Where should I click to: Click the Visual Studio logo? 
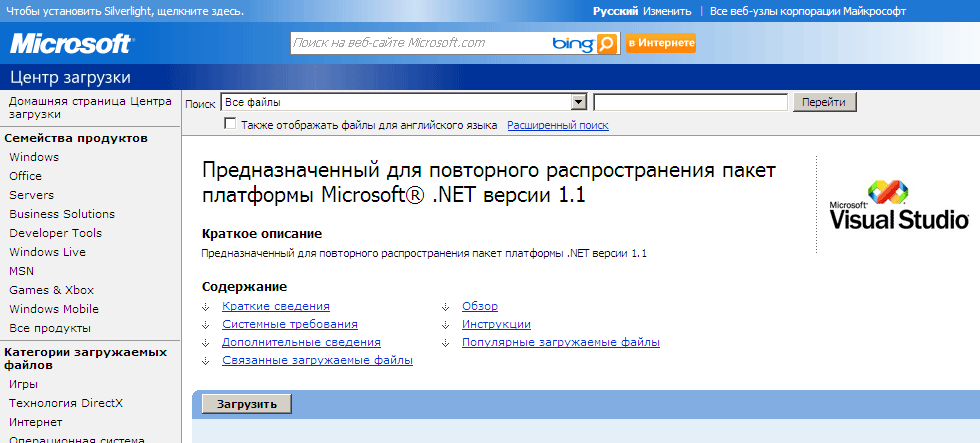(899, 206)
